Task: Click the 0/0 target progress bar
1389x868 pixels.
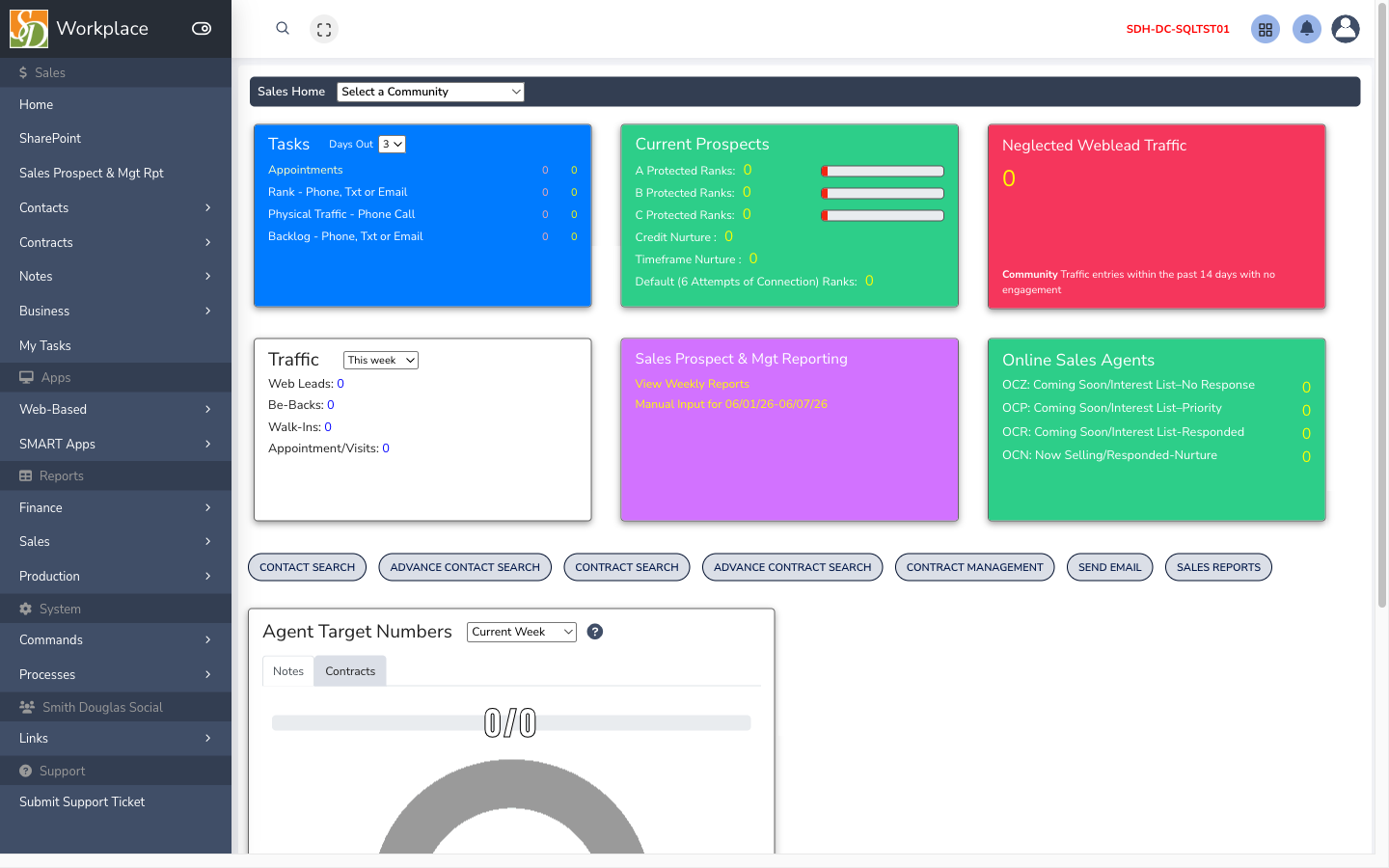Action: coord(511,722)
